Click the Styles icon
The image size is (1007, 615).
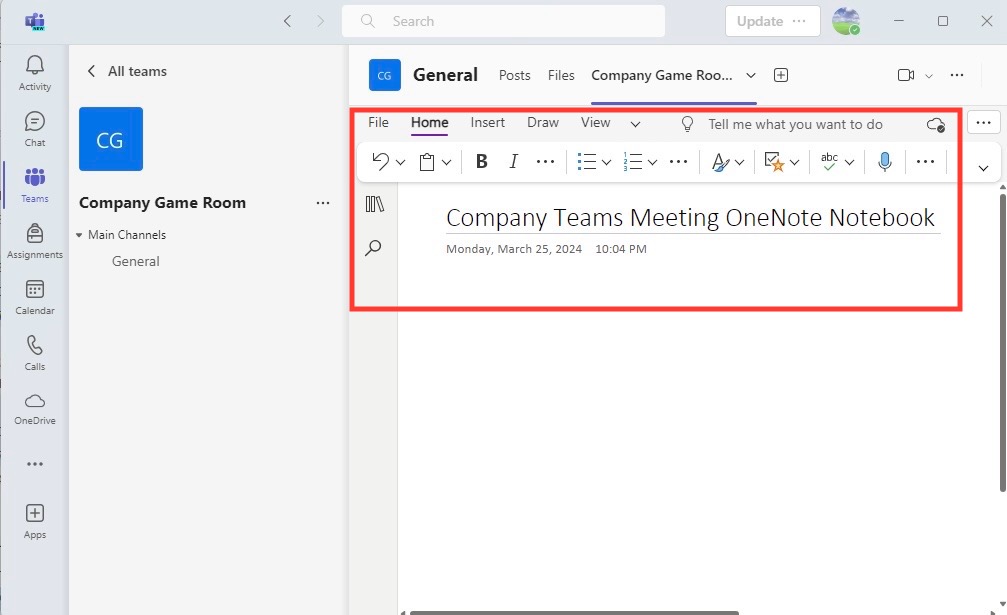pos(720,162)
